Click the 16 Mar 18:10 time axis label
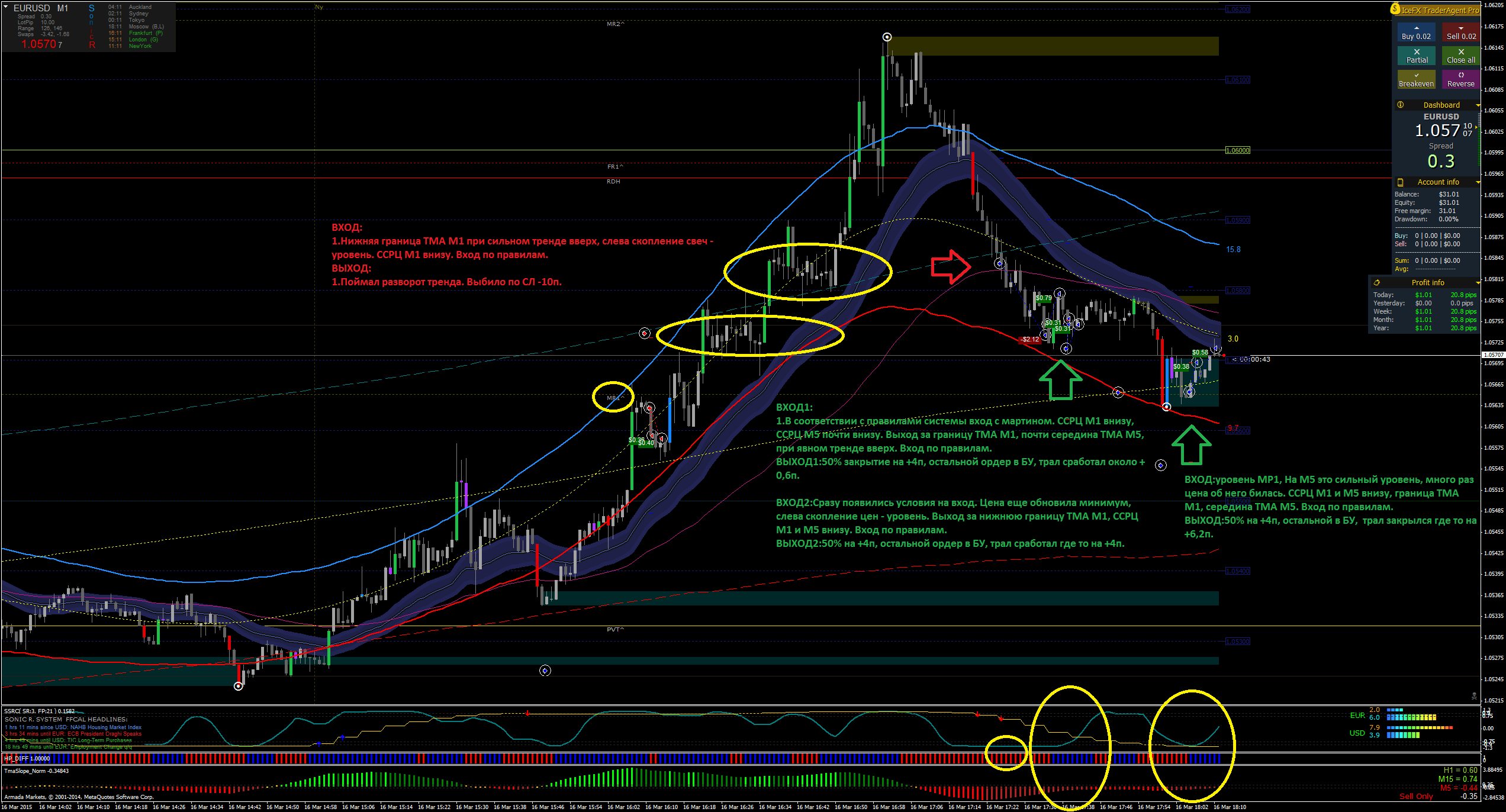The width and height of the screenshot is (1506, 812). 1230,807
